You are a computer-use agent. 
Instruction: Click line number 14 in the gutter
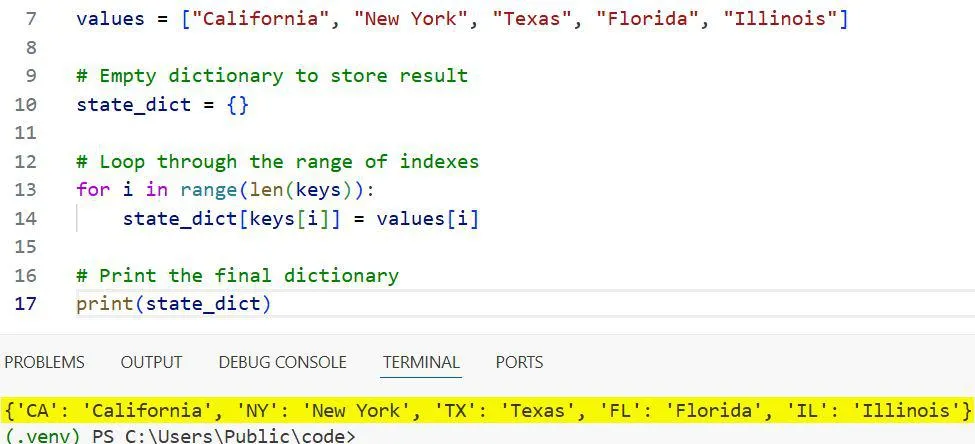click(26, 218)
